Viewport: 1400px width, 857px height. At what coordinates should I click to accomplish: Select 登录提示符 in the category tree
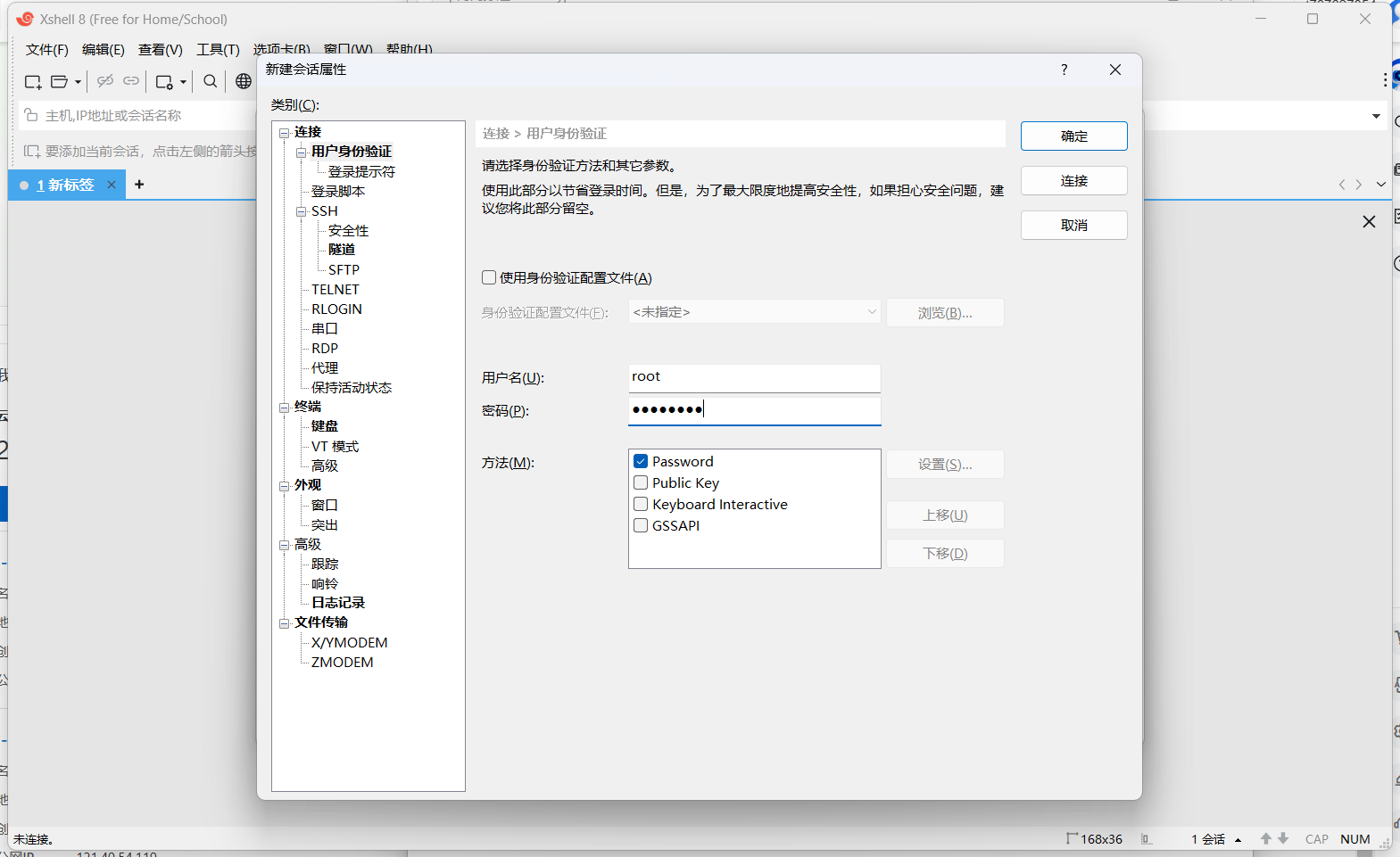point(361,171)
